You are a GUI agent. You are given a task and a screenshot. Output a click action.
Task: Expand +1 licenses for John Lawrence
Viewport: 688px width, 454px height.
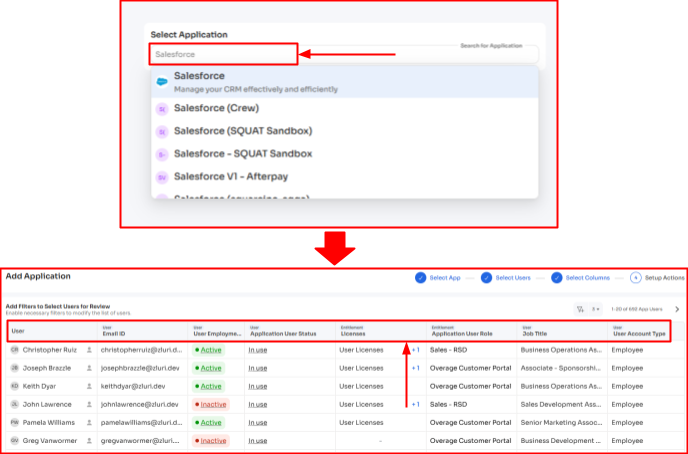tap(416, 404)
